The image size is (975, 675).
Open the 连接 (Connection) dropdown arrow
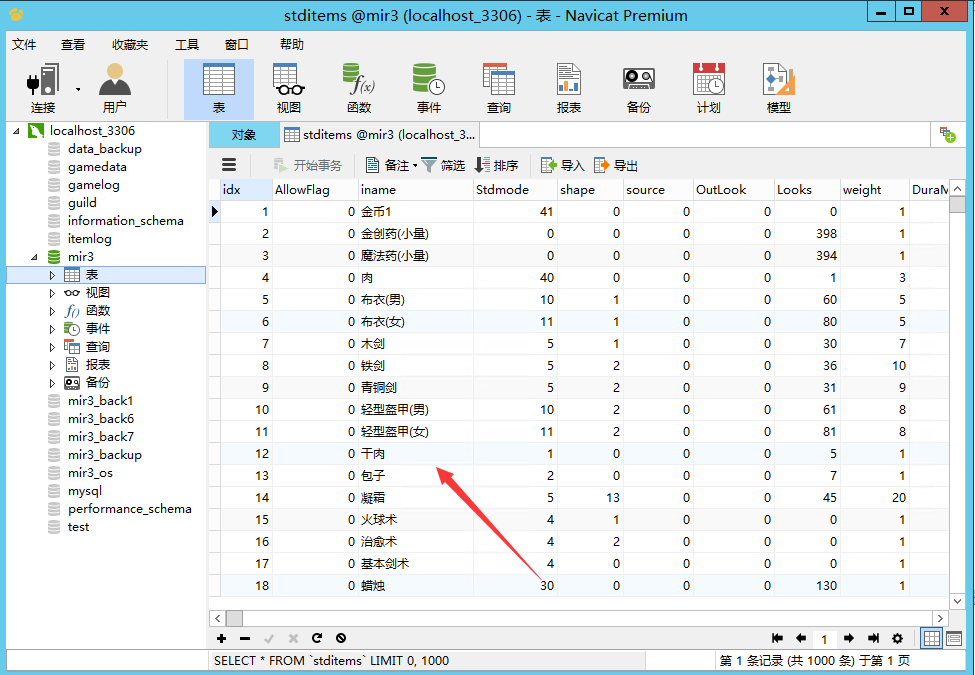pyautogui.click(x=77, y=88)
